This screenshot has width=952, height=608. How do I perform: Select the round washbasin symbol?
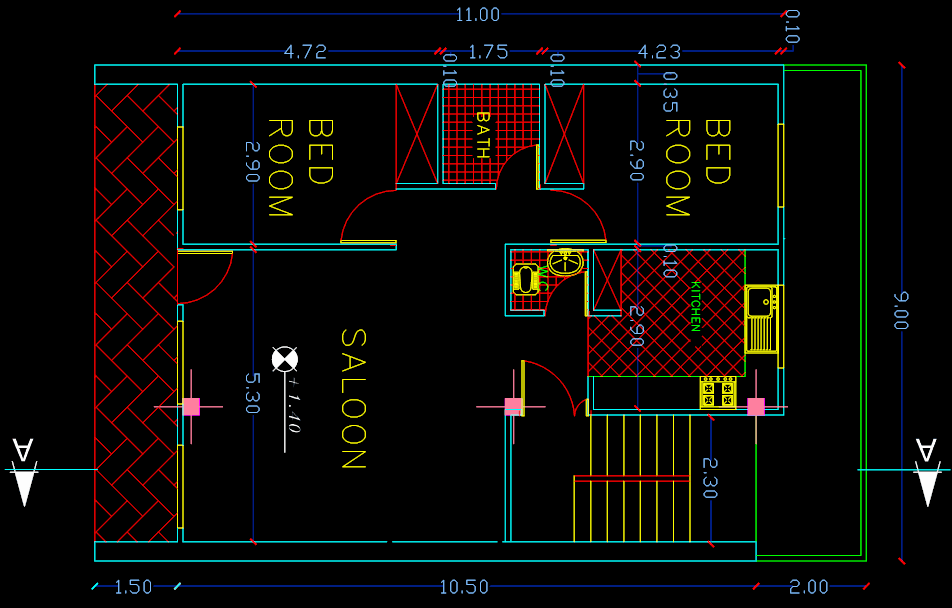[x=565, y=262]
